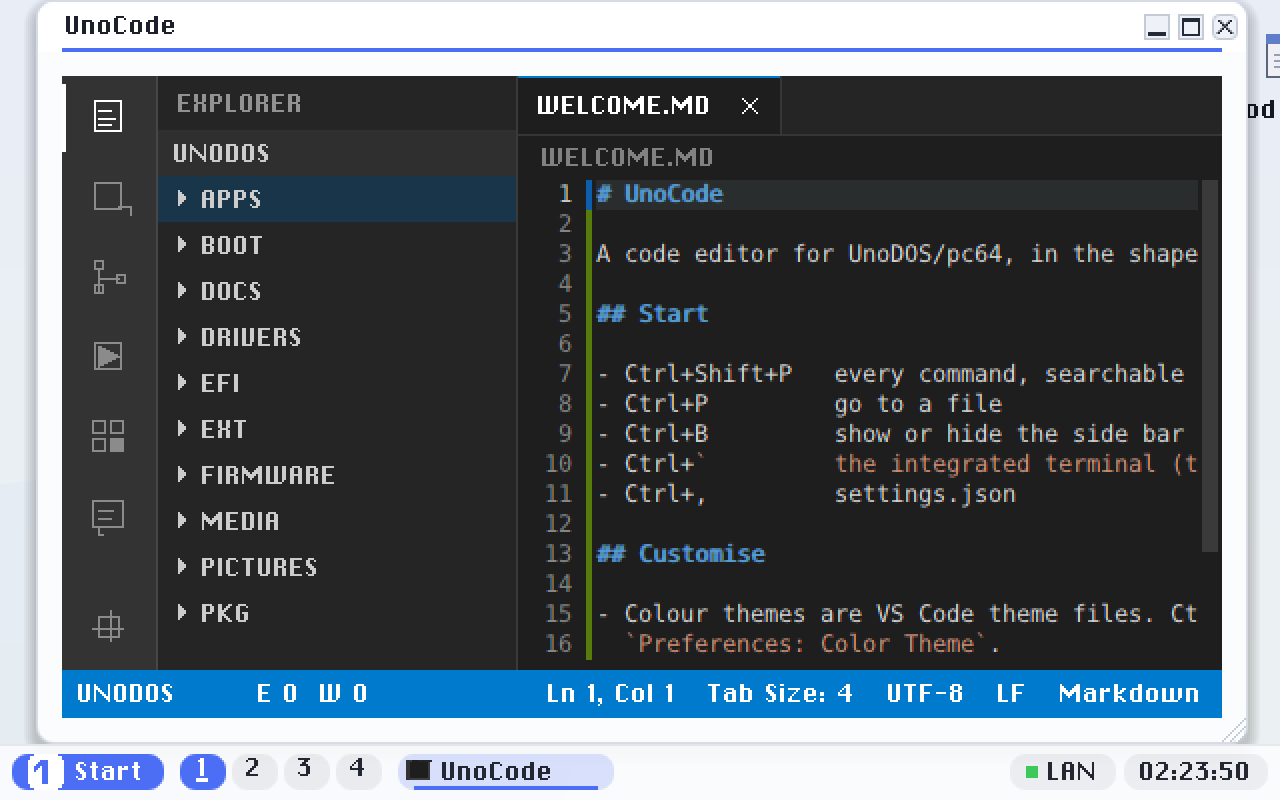Close the WELCOME.MD editor tab

coord(750,106)
